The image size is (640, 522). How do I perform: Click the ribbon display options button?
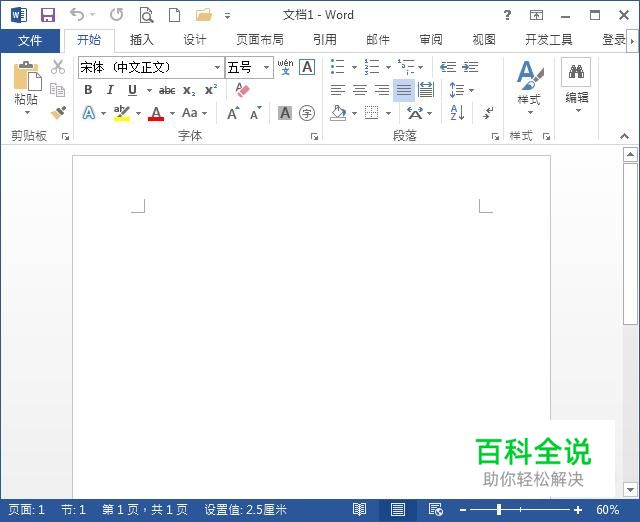[536, 16]
